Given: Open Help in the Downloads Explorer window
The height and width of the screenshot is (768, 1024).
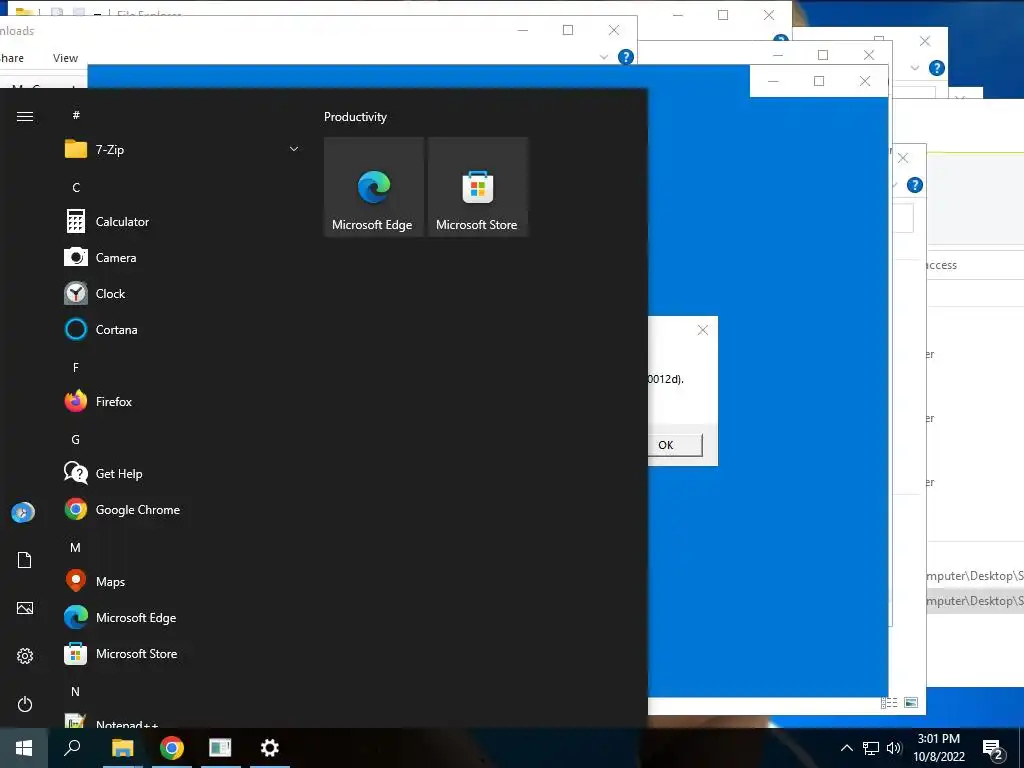Looking at the screenshot, I should coord(626,57).
